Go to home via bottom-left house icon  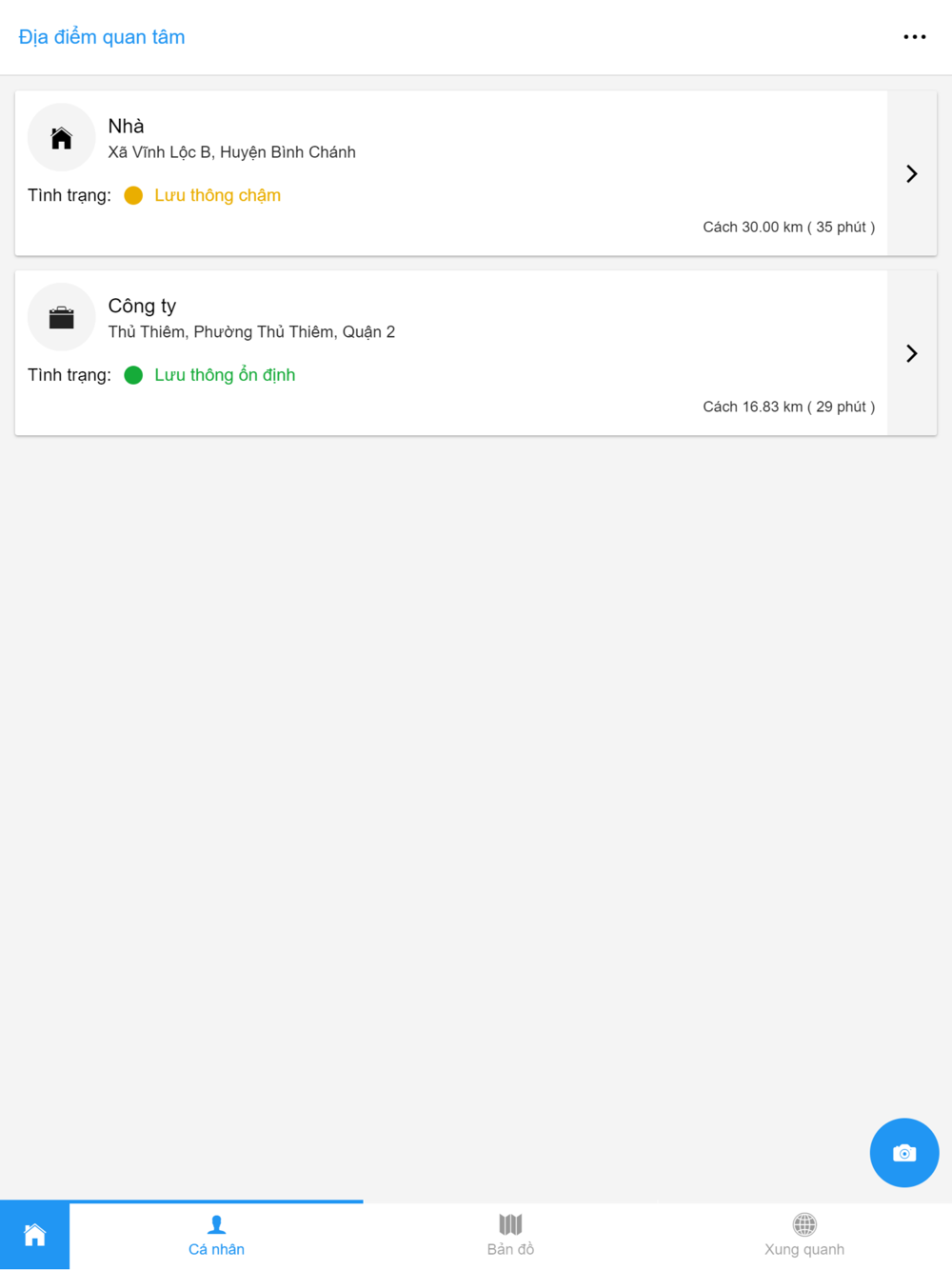35,1236
